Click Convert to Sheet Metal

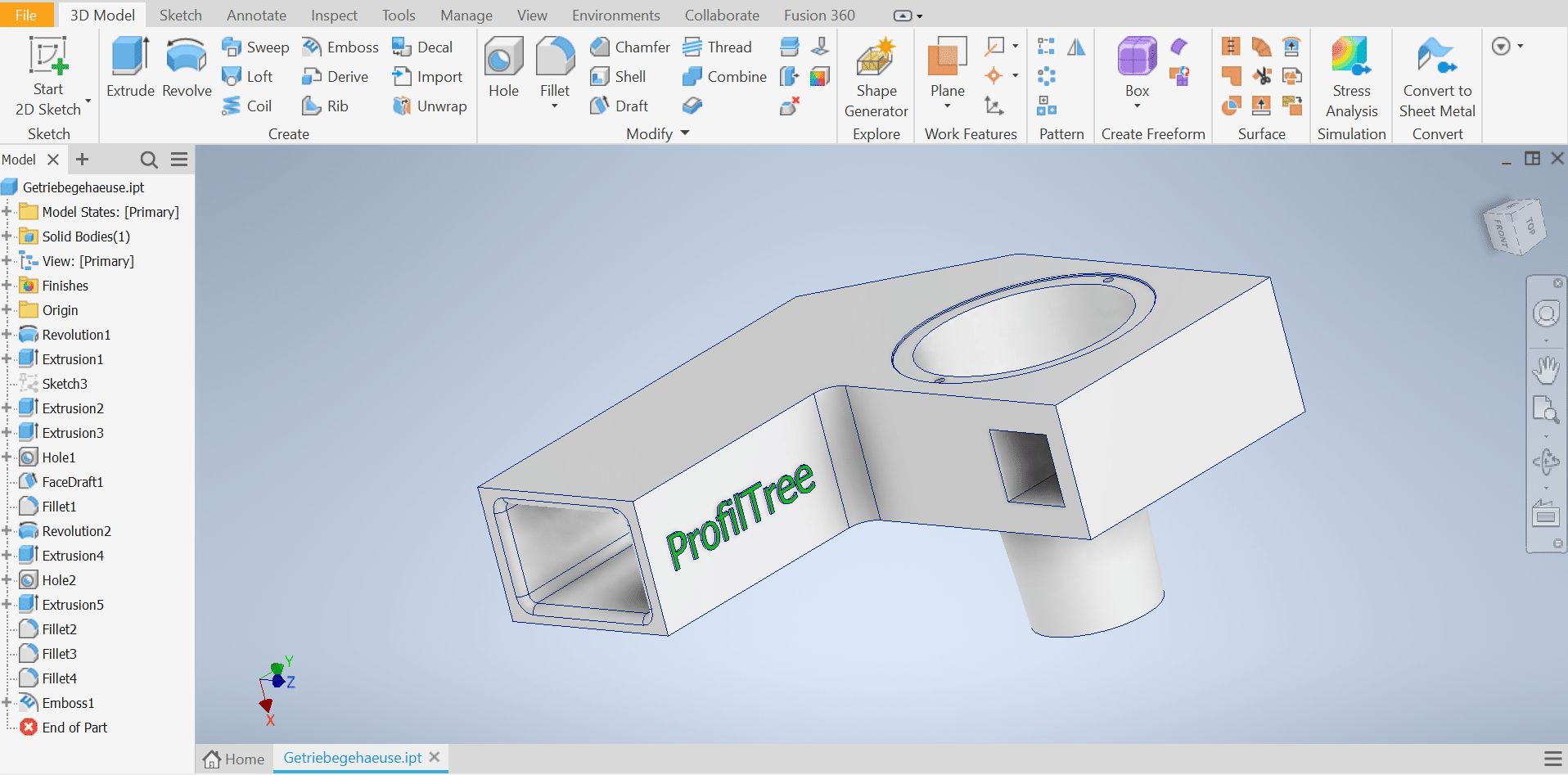pos(1437,77)
